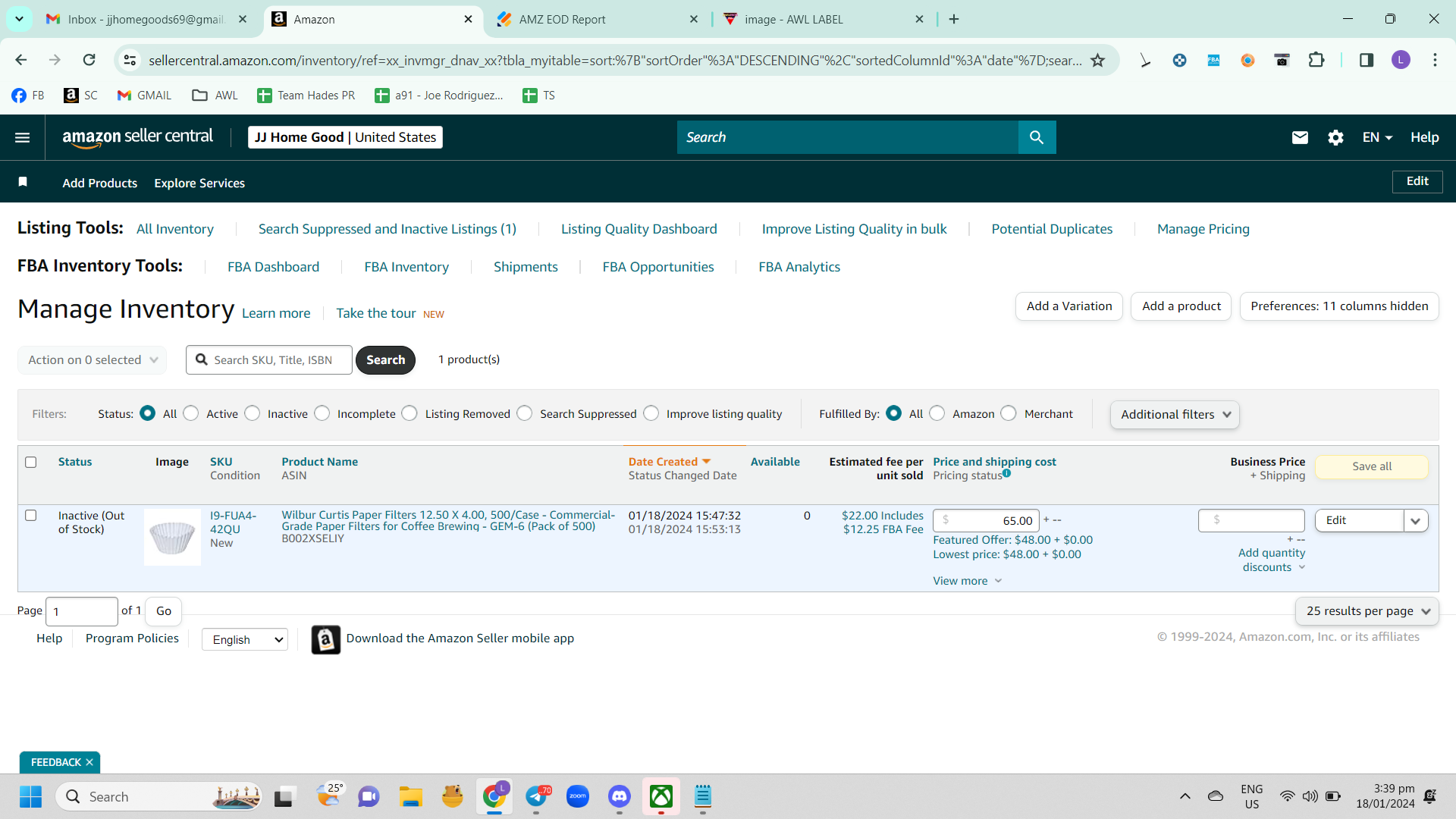Viewport: 1456px width, 819px height.
Task: Open the GMAIL bookmark
Action: click(x=144, y=96)
